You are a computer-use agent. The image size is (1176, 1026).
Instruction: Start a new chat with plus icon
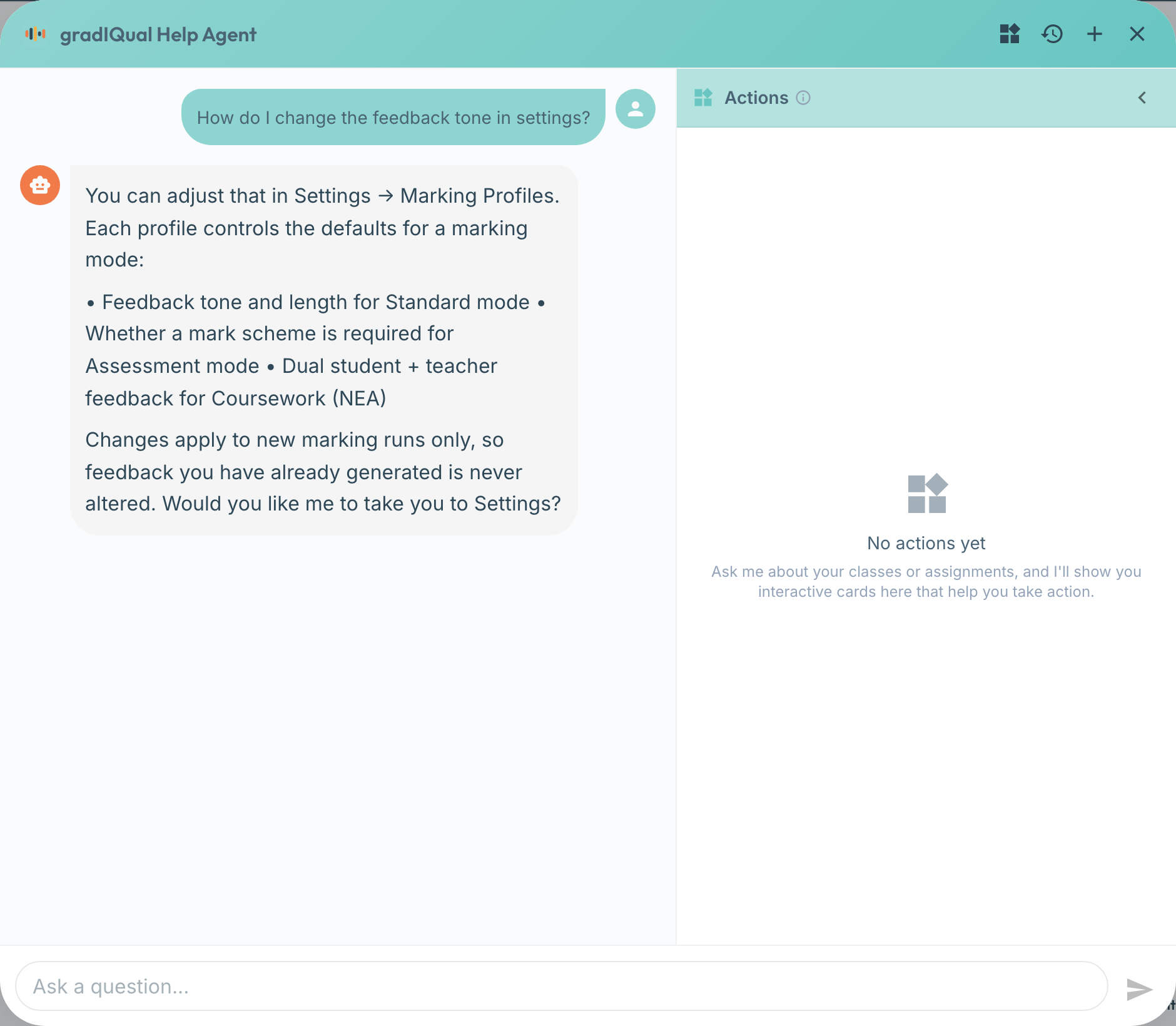coord(1095,34)
